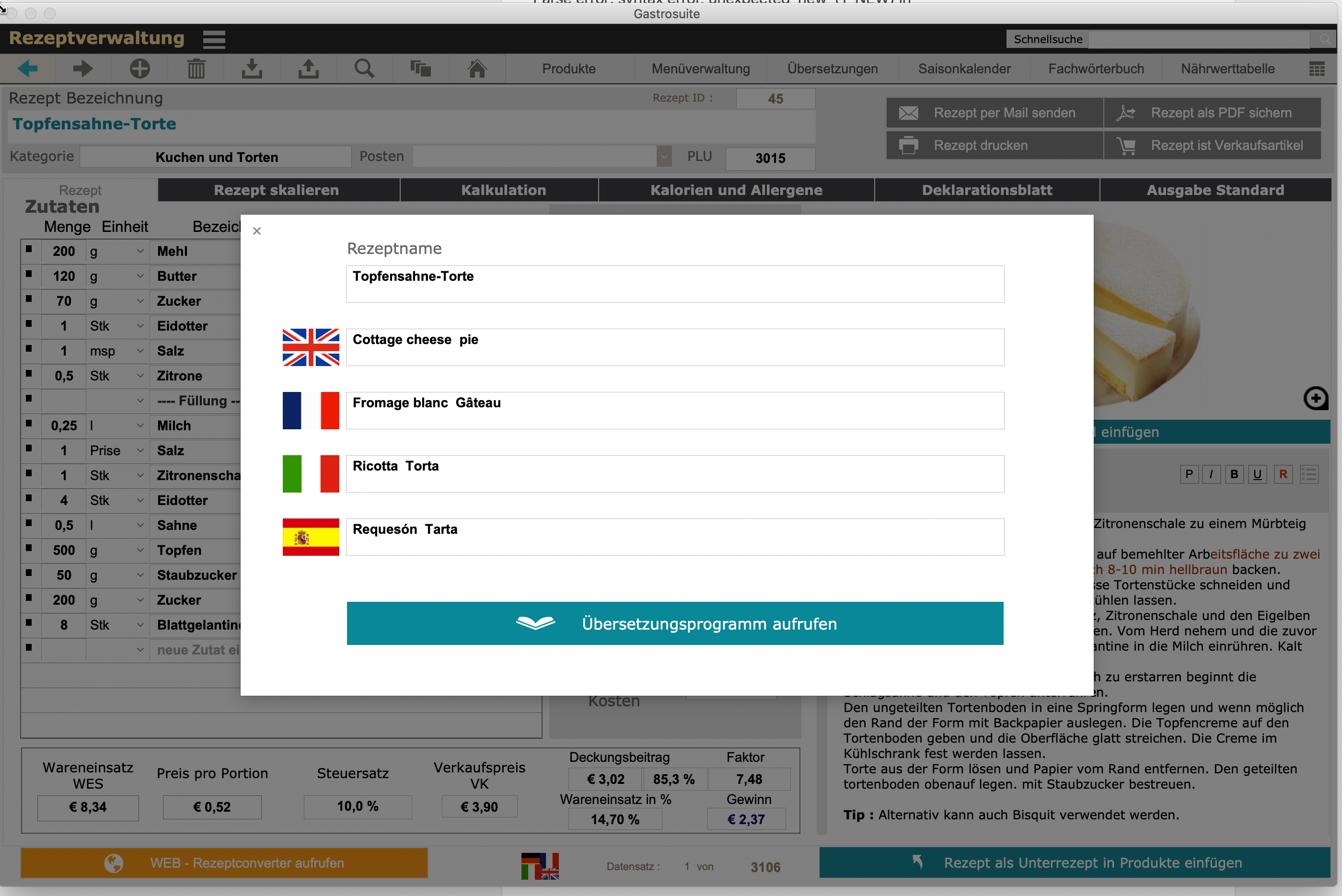Open unit dropdown for Prise Salz row

(x=140, y=450)
